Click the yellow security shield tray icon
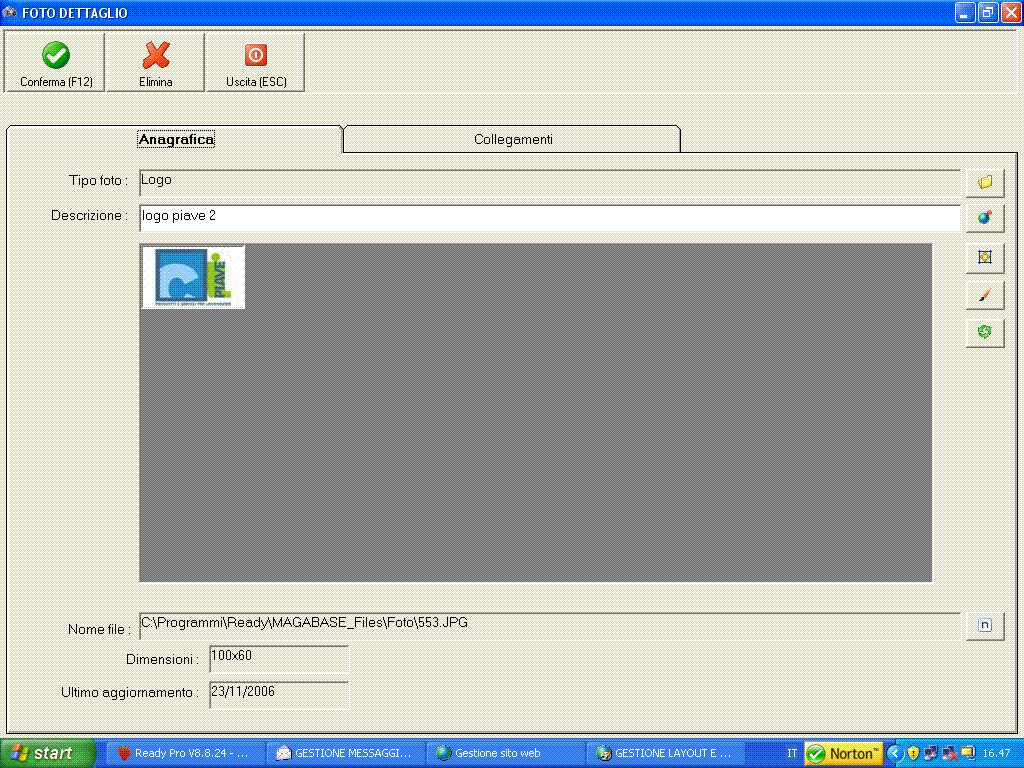 coord(913,754)
